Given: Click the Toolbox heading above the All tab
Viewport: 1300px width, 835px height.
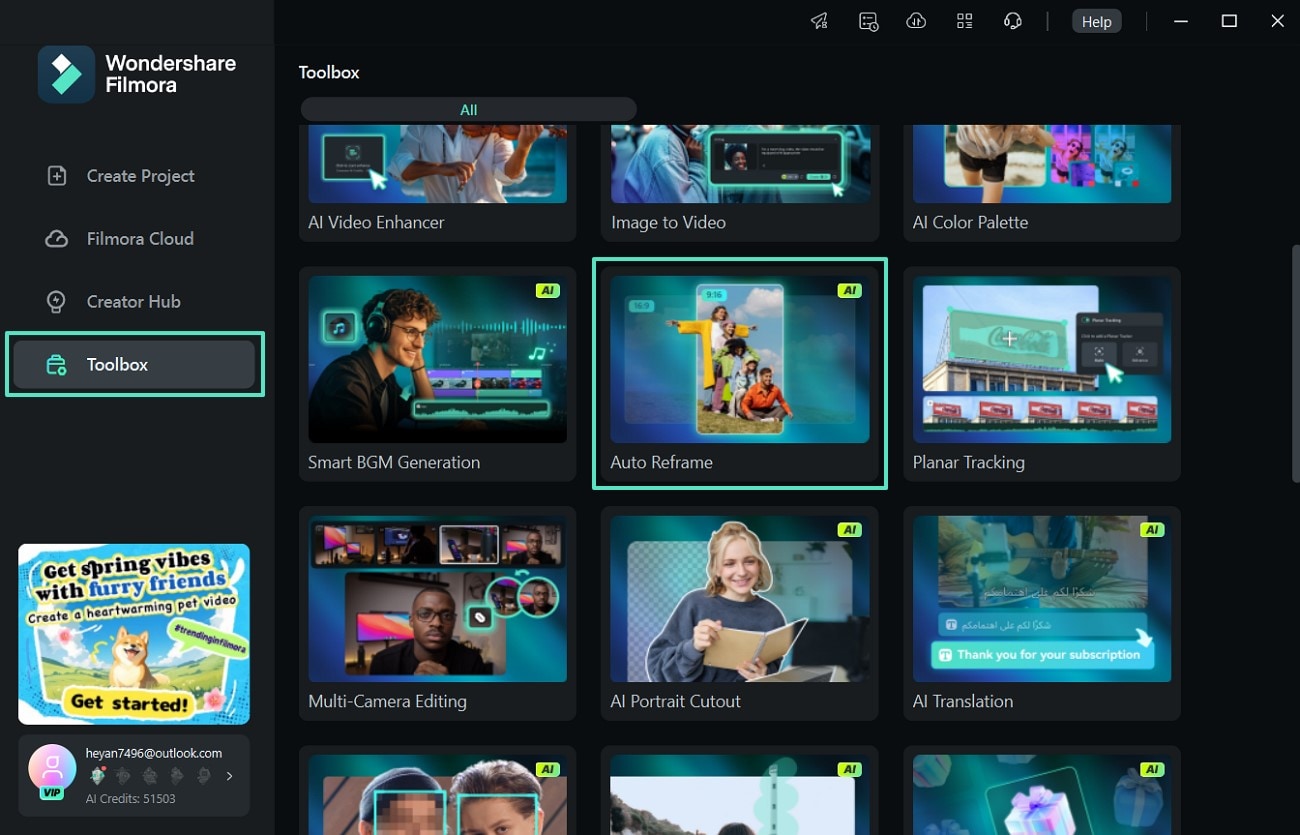Looking at the screenshot, I should pos(329,72).
